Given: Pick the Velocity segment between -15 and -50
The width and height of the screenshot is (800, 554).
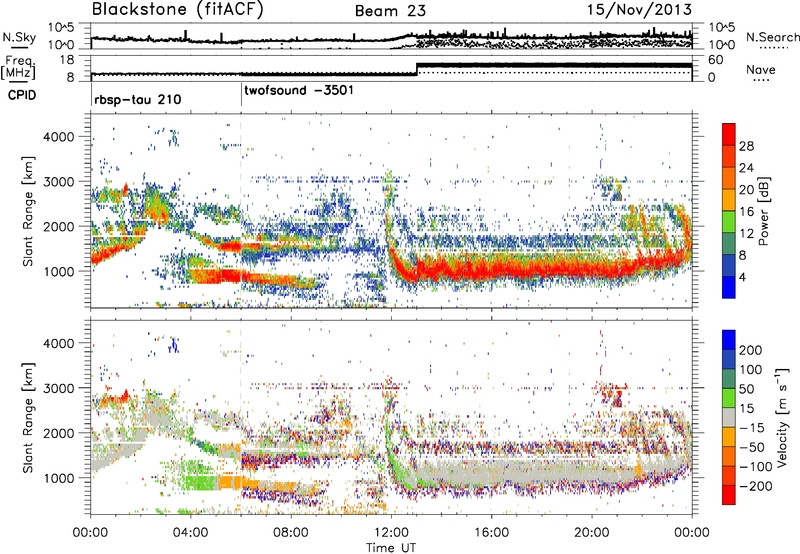Looking at the screenshot, I should [729, 437].
